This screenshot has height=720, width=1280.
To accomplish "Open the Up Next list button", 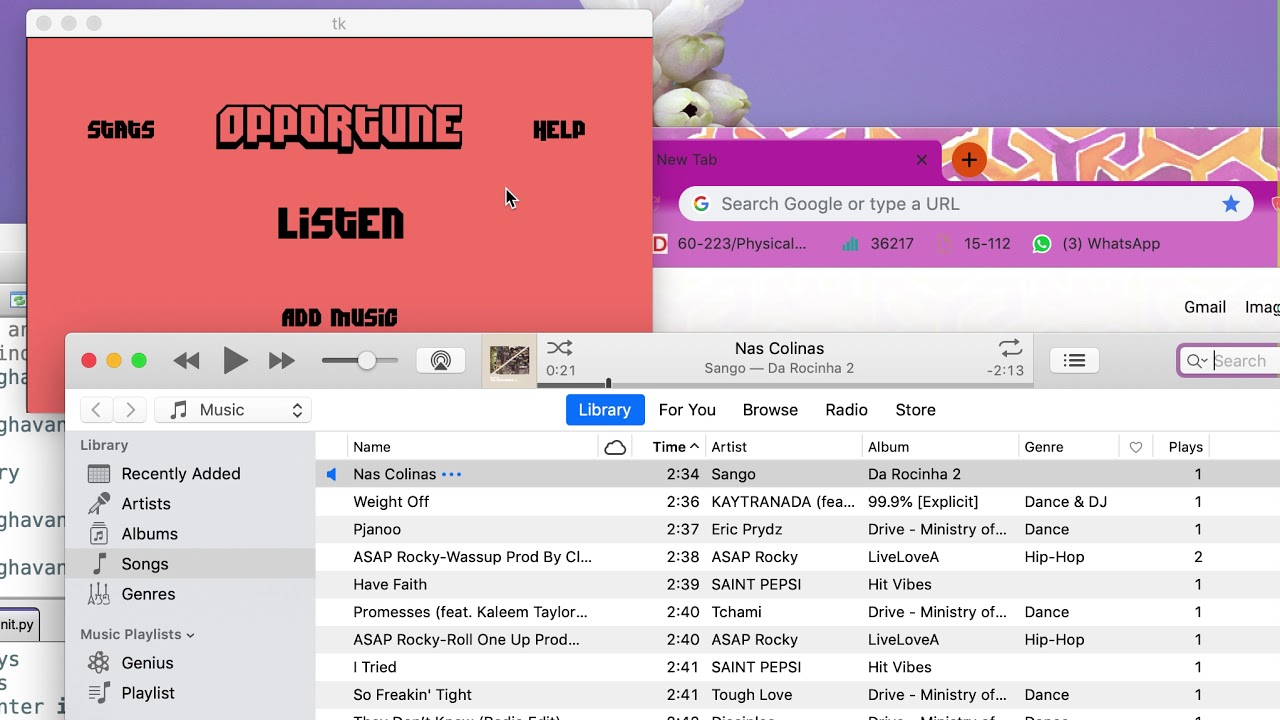I will (x=1074, y=361).
